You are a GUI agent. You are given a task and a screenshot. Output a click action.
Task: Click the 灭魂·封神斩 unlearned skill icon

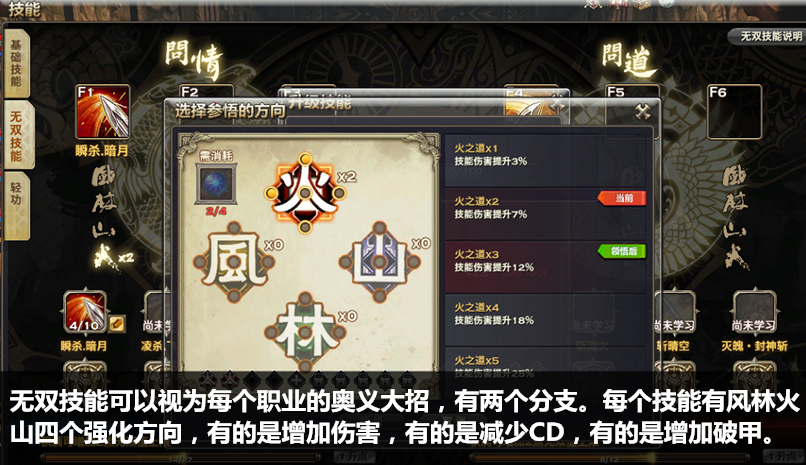tap(754, 313)
